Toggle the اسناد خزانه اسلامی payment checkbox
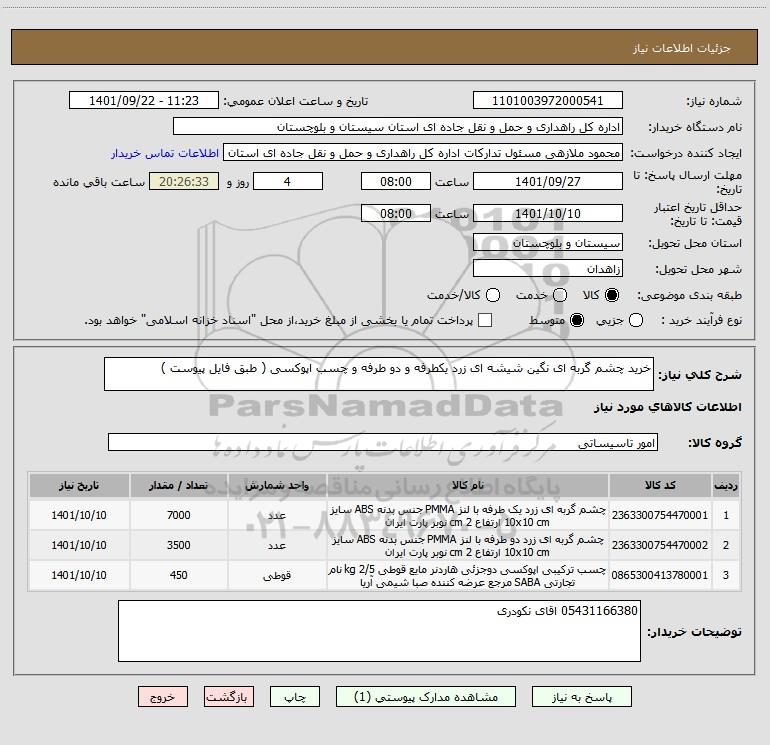This screenshot has height=745, width=770. [x=485, y=320]
